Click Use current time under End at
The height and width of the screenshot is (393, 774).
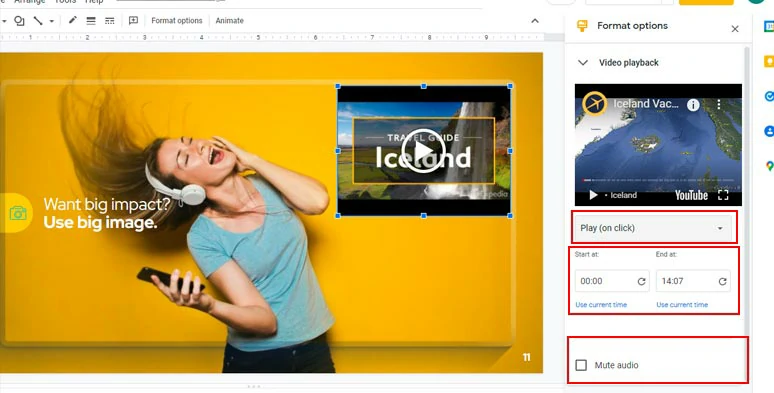pyautogui.click(x=682, y=305)
